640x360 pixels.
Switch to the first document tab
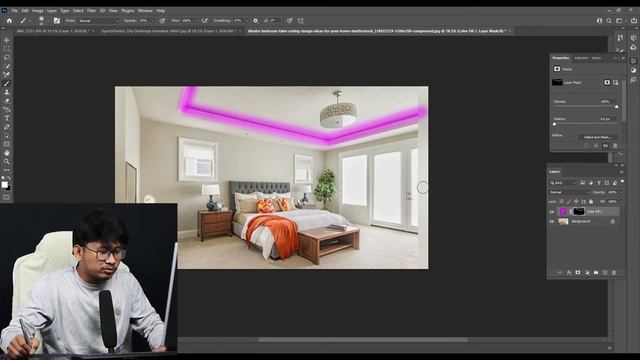point(53,31)
